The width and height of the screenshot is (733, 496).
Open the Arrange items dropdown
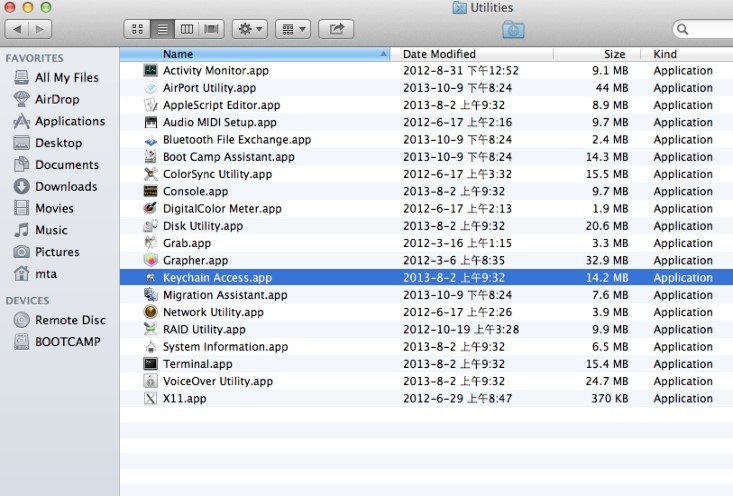point(293,29)
